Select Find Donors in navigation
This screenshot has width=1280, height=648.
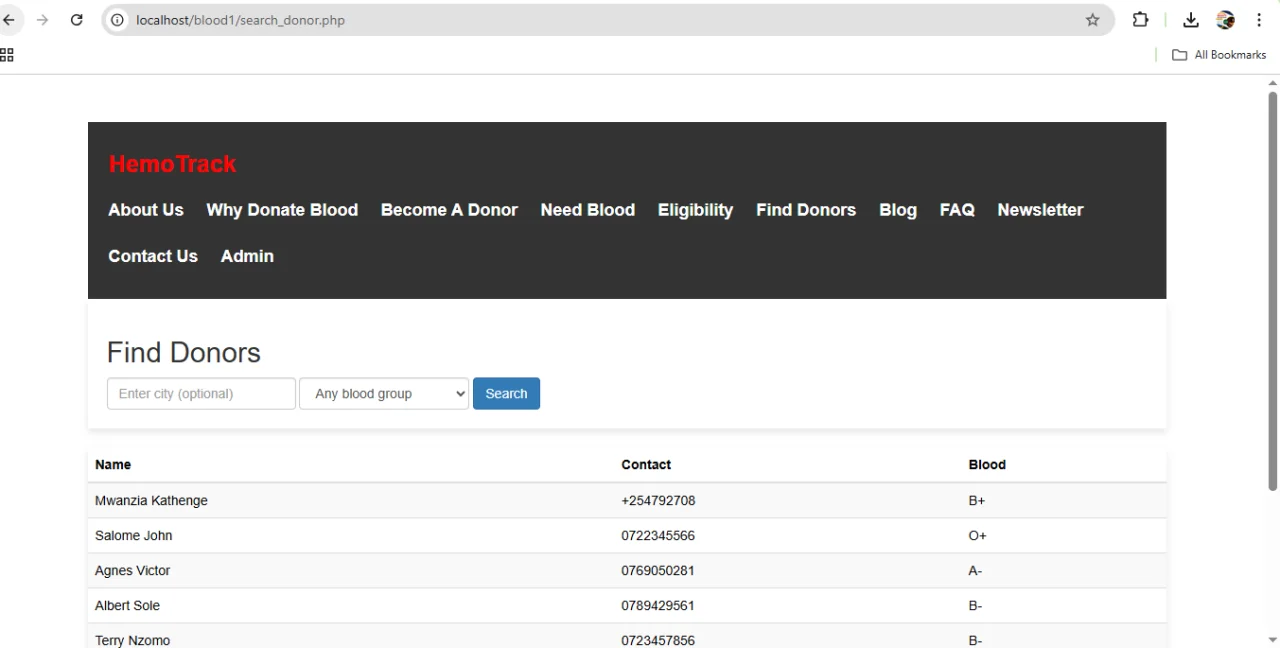[806, 210]
